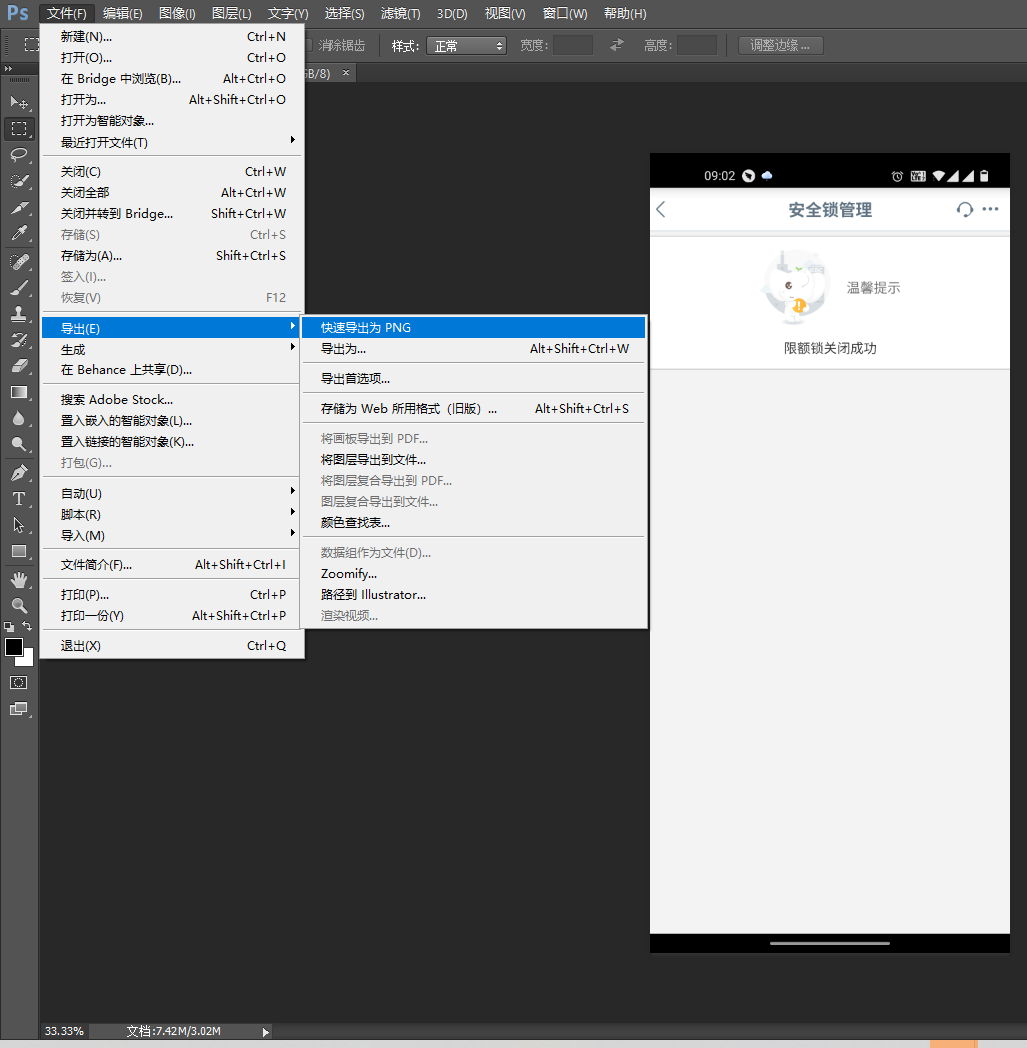1027x1048 pixels.
Task: Click the 调整边缘 button
Action: pyautogui.click(x=780, y=46)
